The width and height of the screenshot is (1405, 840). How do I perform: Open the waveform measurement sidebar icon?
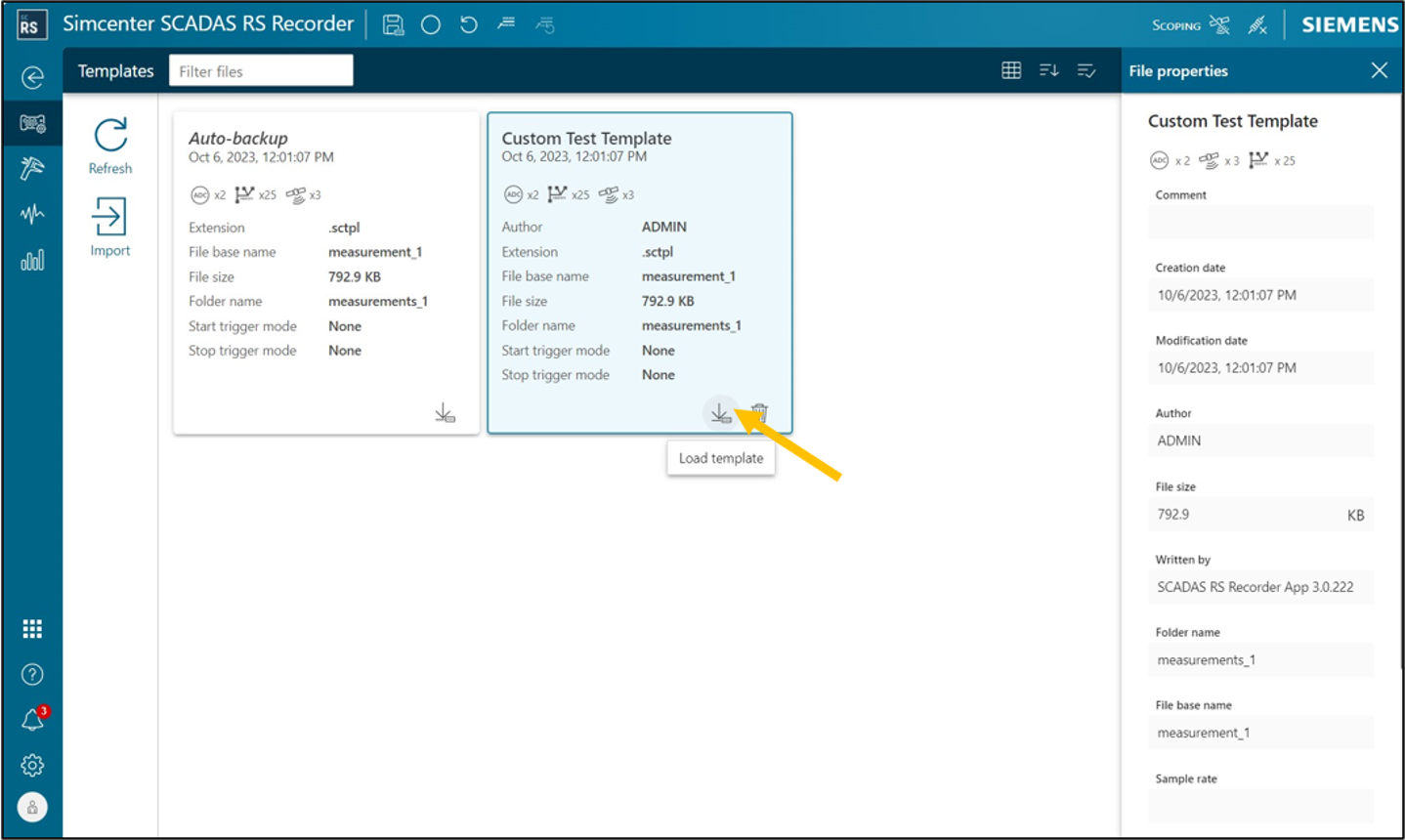click(x=32, y=214)
